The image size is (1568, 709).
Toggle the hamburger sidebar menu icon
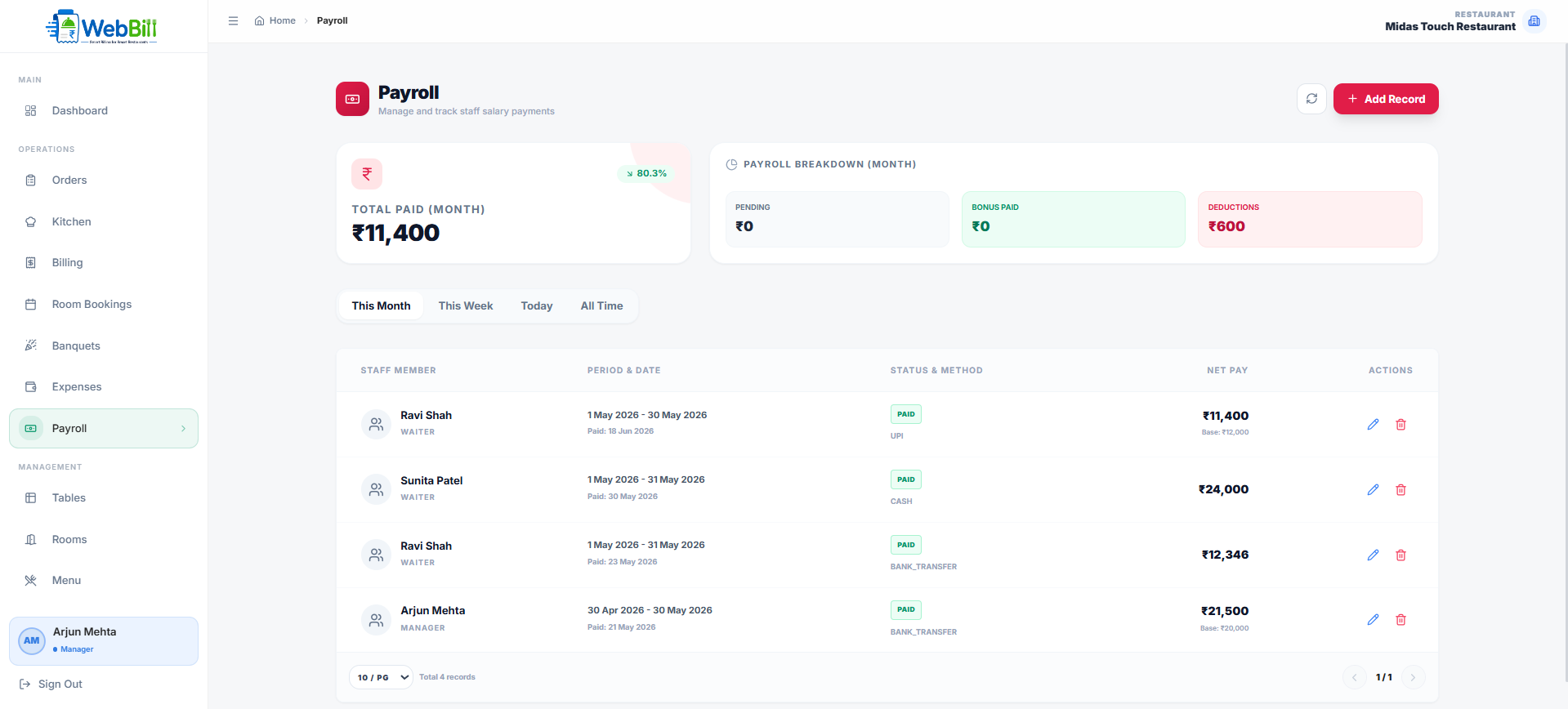(x=233, y=20)
